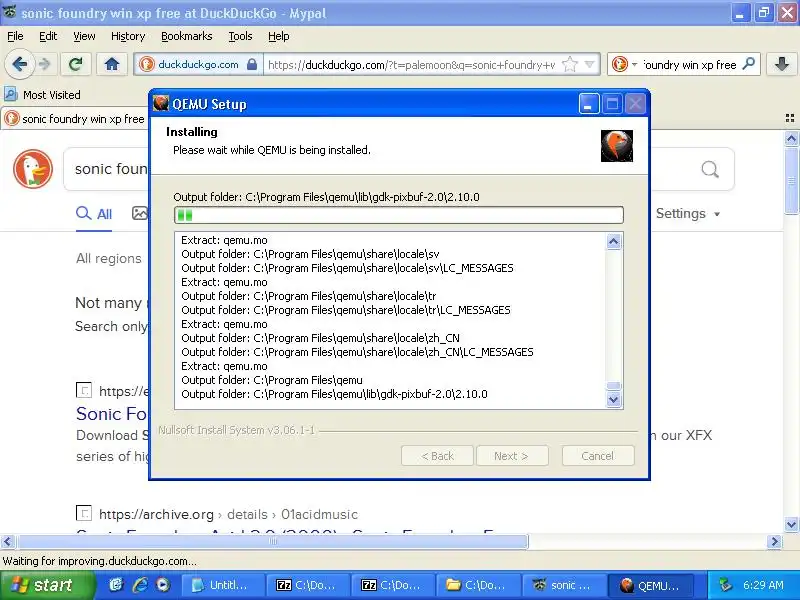
Task: Open the archive.org 01acidmusic result link
Action: [228, 514]
